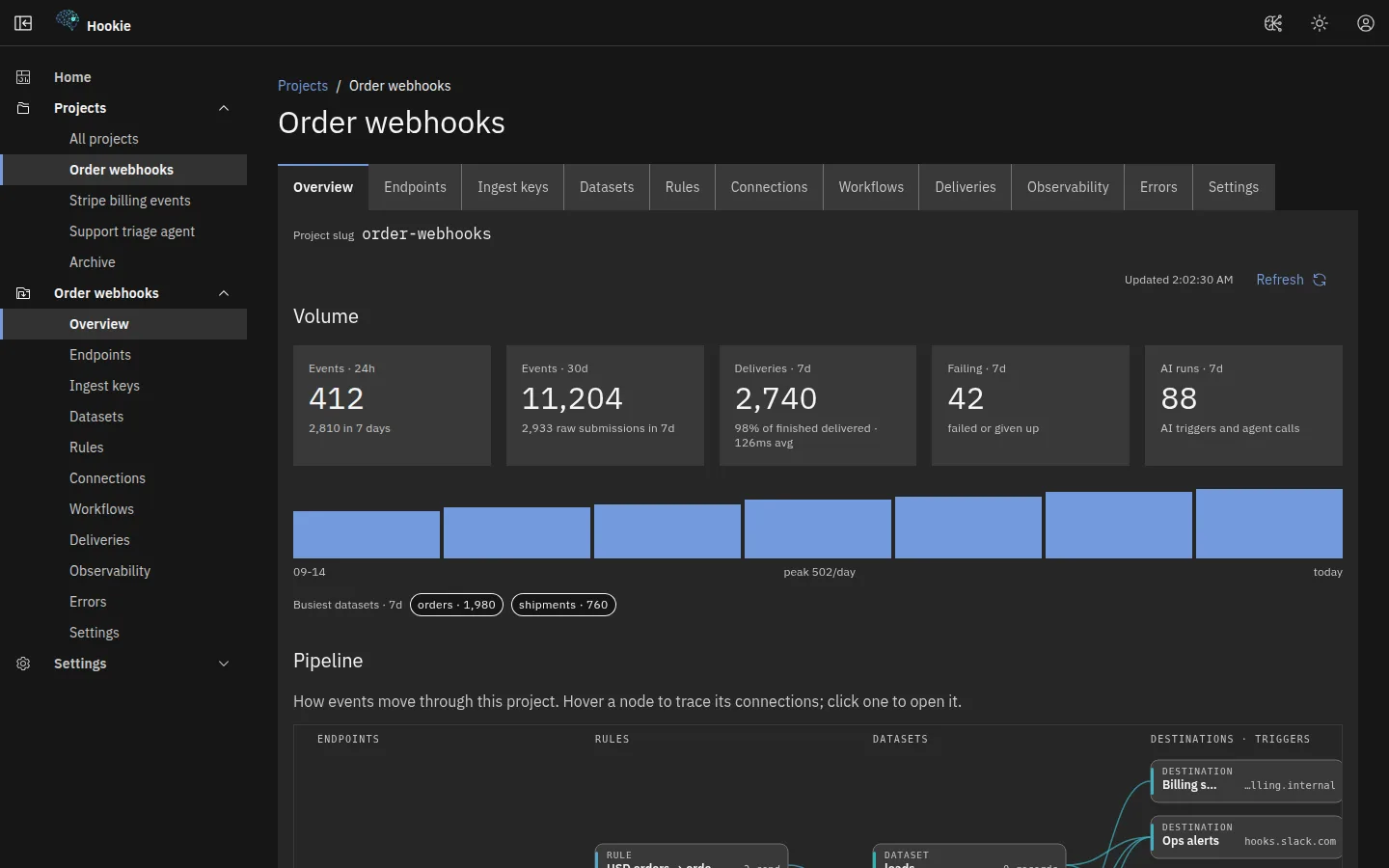Select the Datasets tab
This screenshot has width=1389, height=868.
click(x=607, y=187)
